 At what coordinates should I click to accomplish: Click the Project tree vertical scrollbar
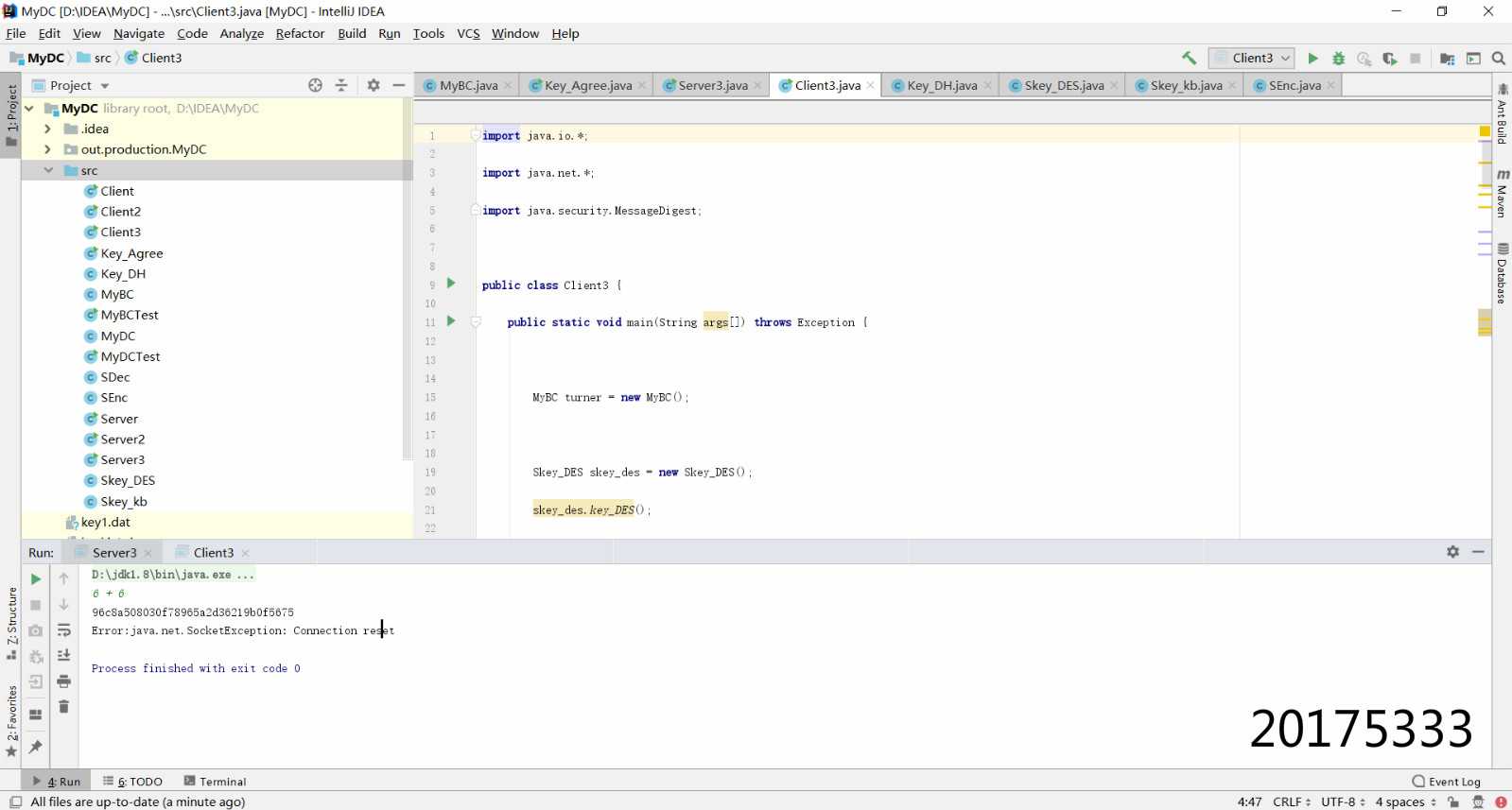pyautogui.click(x=408, y=279)
